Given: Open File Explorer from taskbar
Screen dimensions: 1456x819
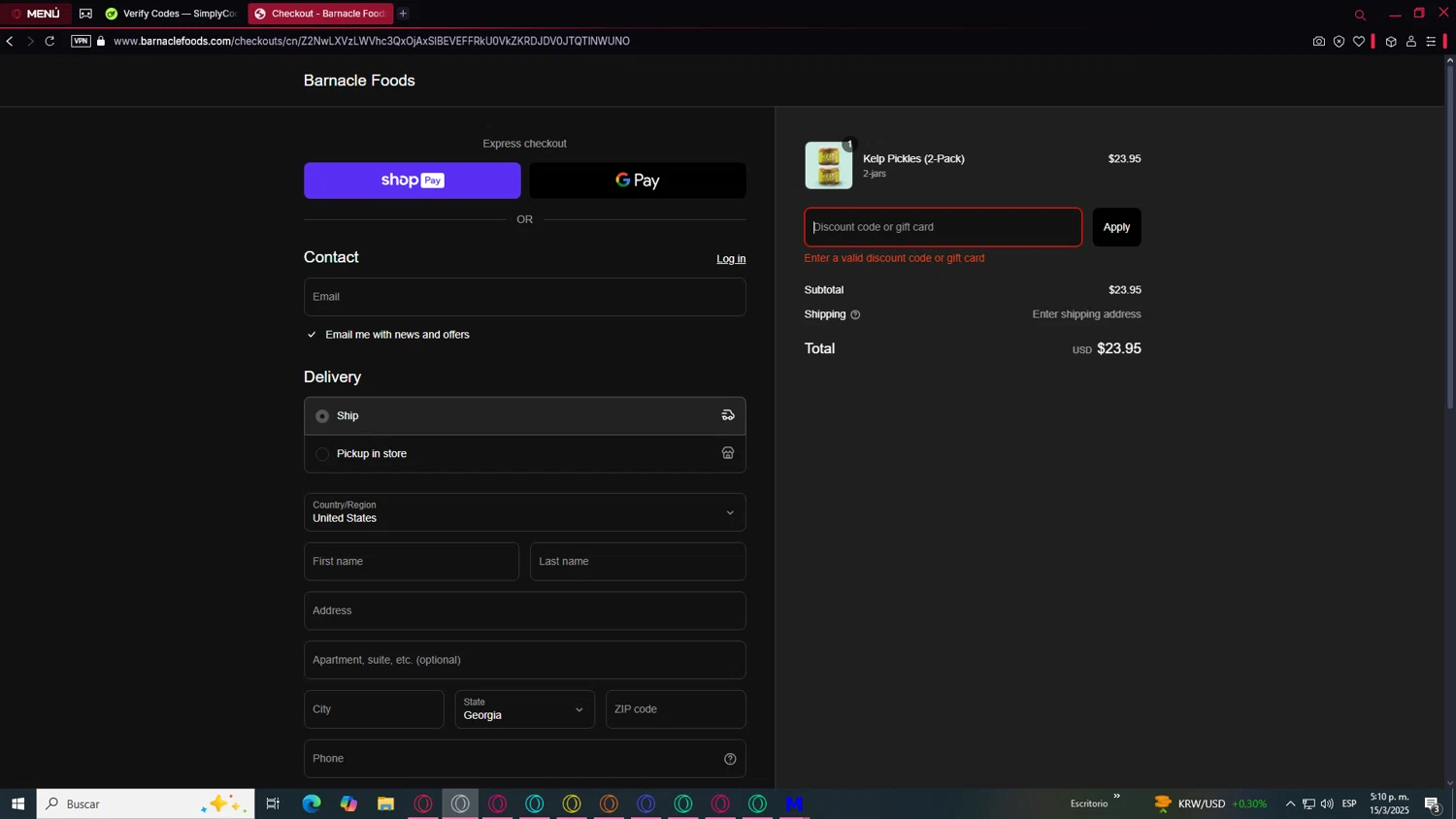Looking at the screenshot, I should click(x=385, y=803).
